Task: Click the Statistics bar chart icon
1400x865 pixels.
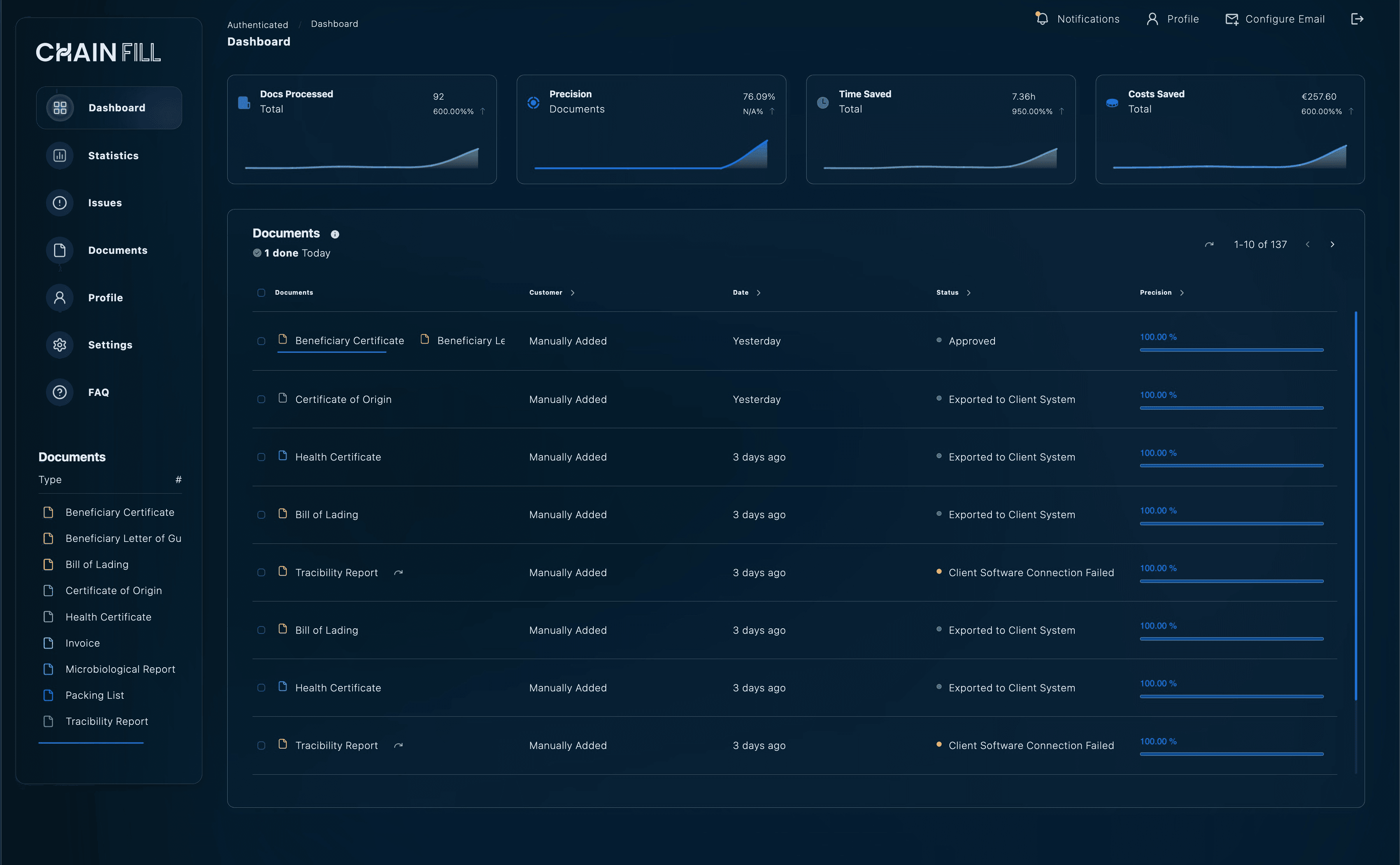Action: [x=60, y=156]
